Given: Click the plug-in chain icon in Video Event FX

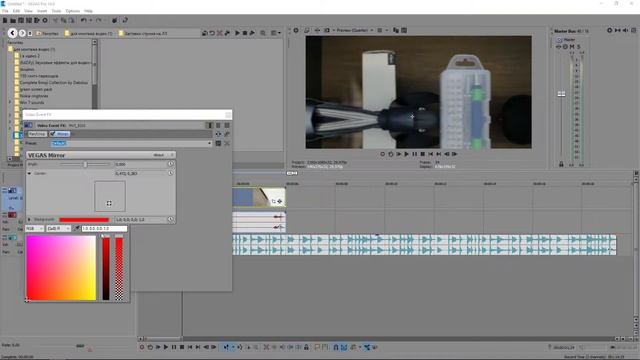Looking at the screenshot, I should pos(218,134).
